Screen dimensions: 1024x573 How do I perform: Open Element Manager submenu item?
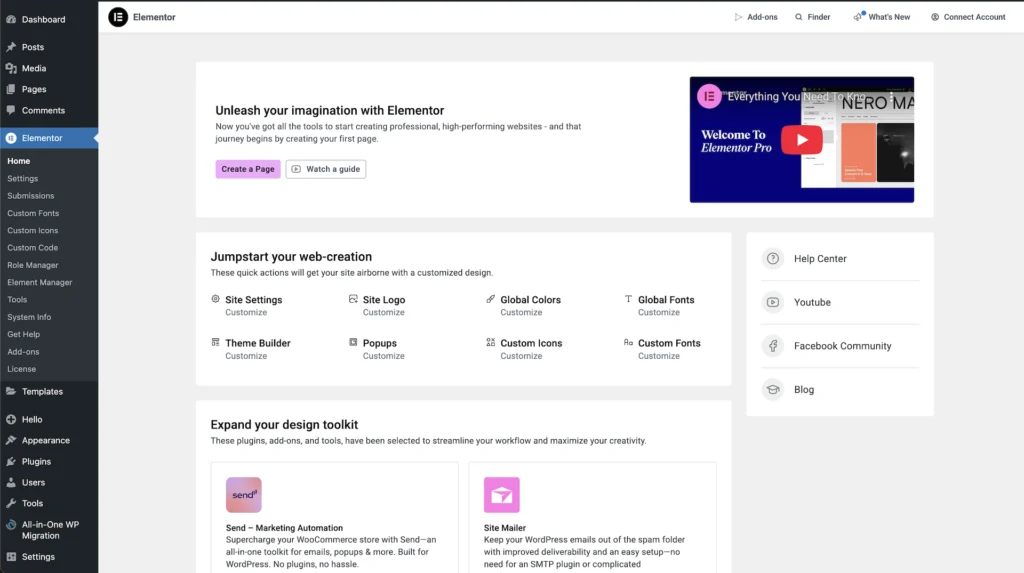click(40, 282)
